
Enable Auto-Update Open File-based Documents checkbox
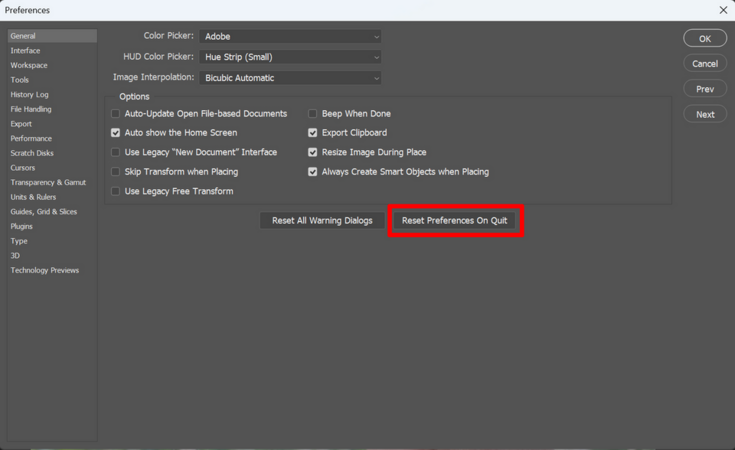pyautogui.click(x=115, y=114)
